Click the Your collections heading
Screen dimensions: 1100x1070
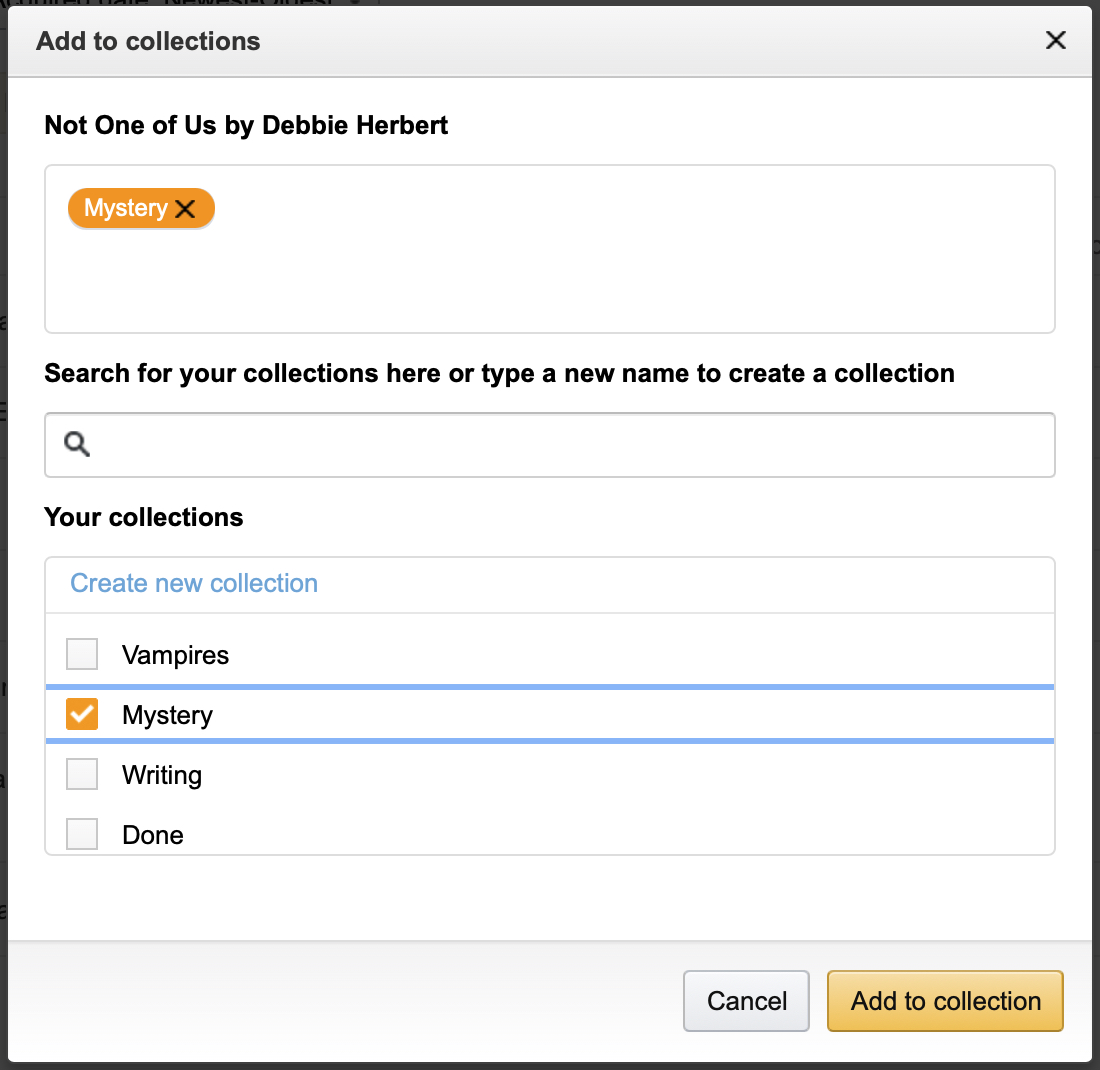(144, 517)
